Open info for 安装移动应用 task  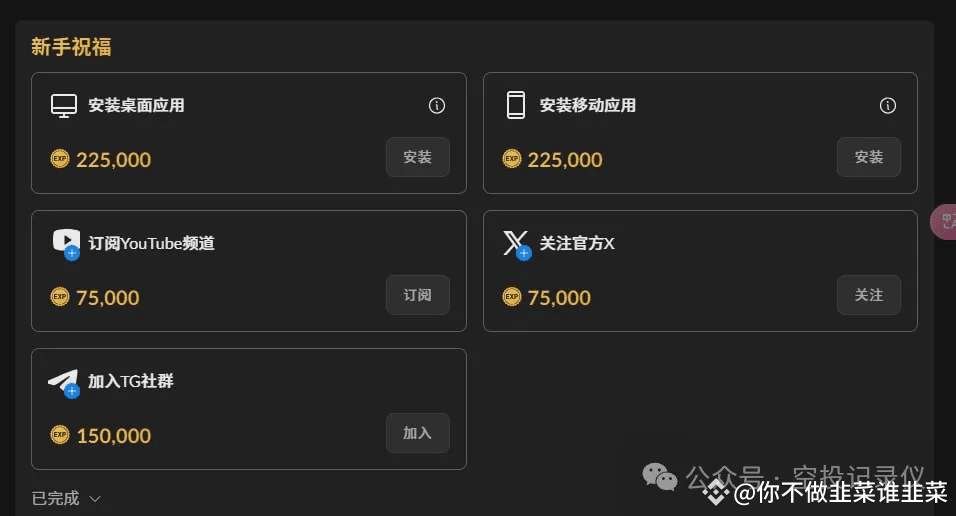(x=888, y=106)
